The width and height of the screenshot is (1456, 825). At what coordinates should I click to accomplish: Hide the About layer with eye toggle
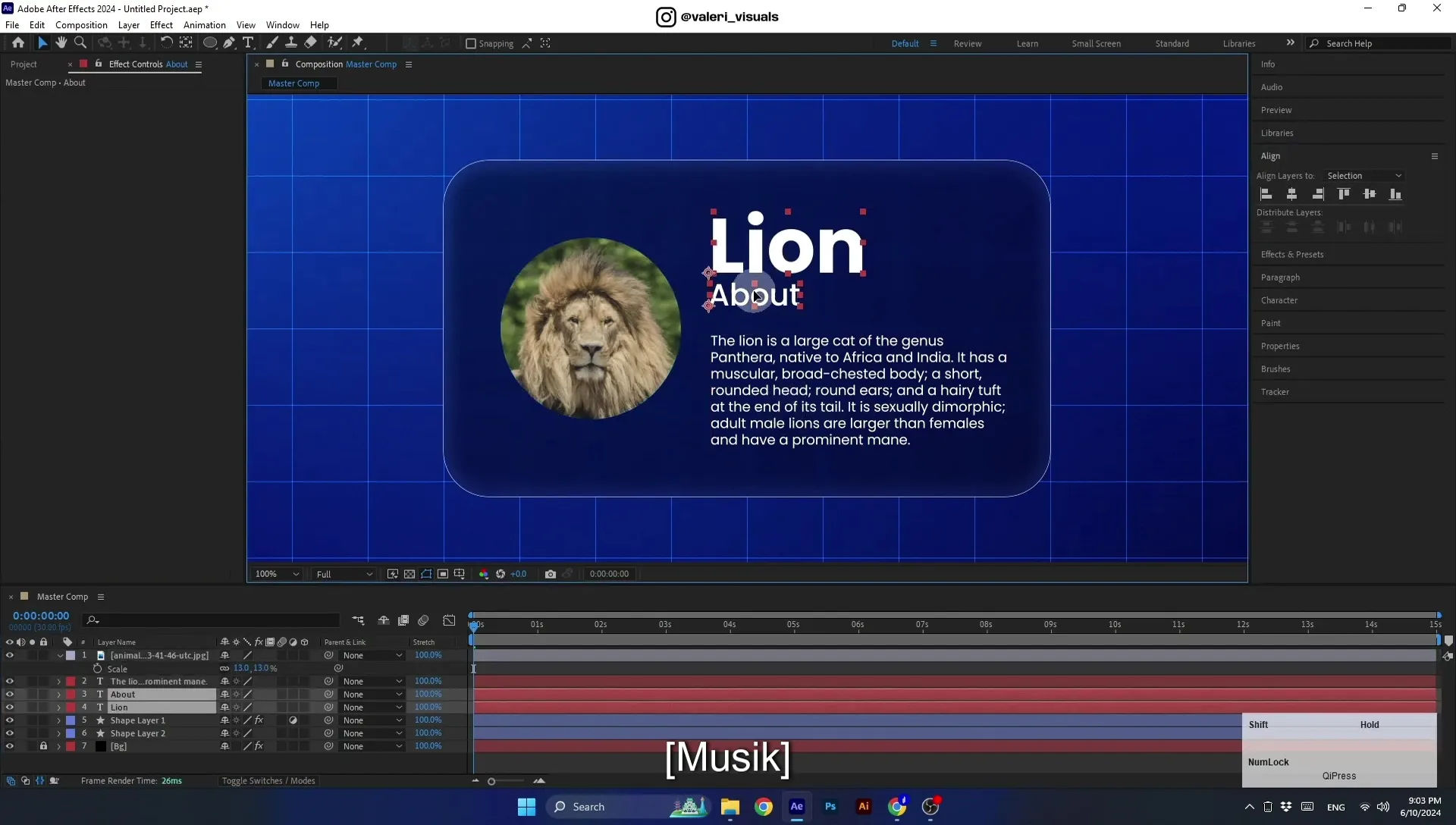point(9,695)
